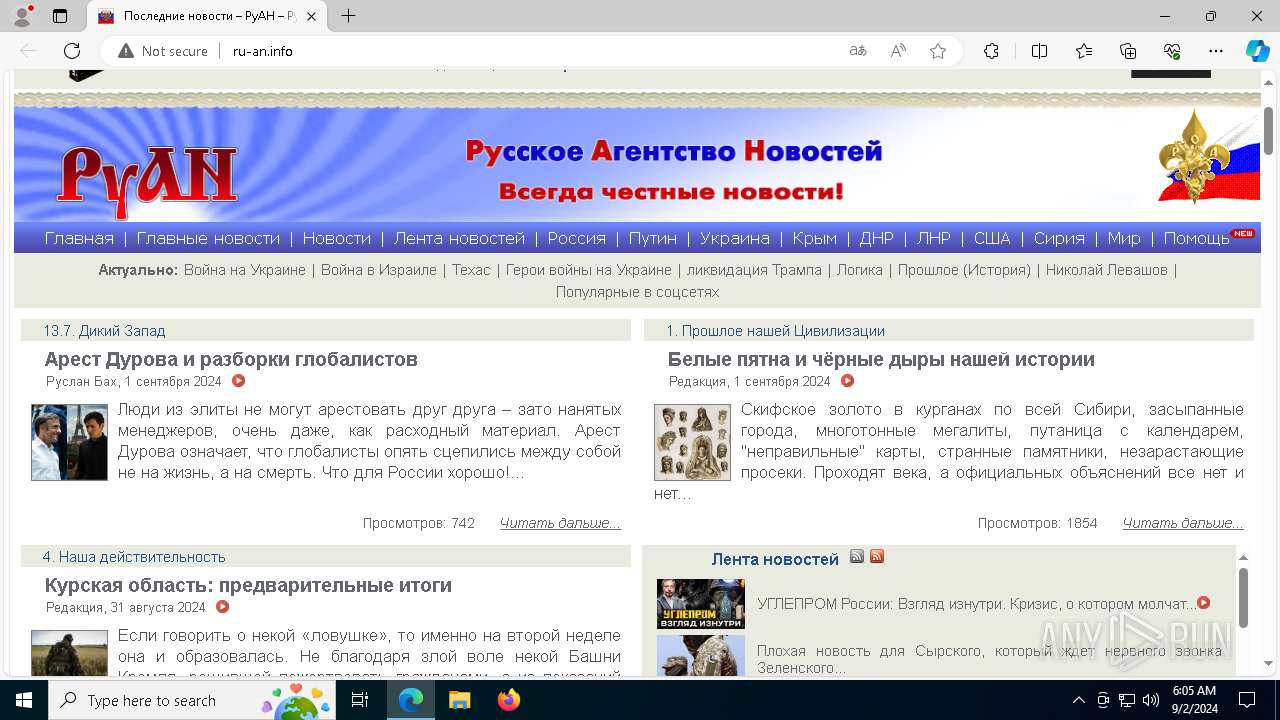The height and width of the screenshot is (720, 1280).
Task: Click play icon beside Руслан Бах date
Action: (x=238, y=381)
